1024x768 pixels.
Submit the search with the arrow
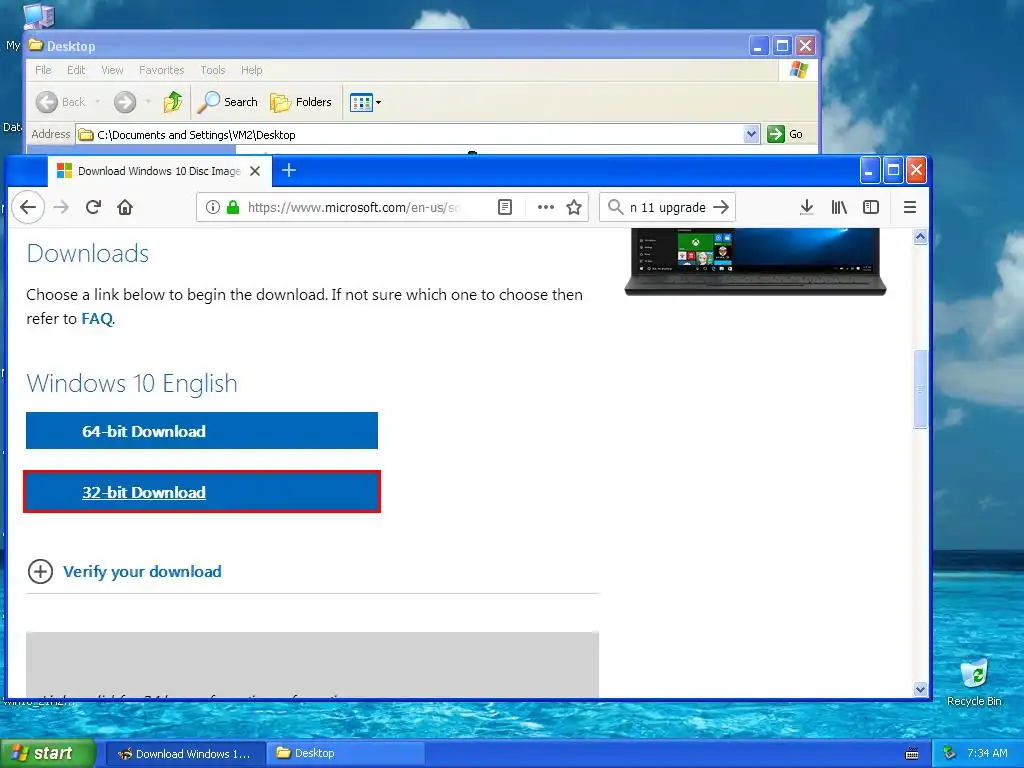point(721,207)
